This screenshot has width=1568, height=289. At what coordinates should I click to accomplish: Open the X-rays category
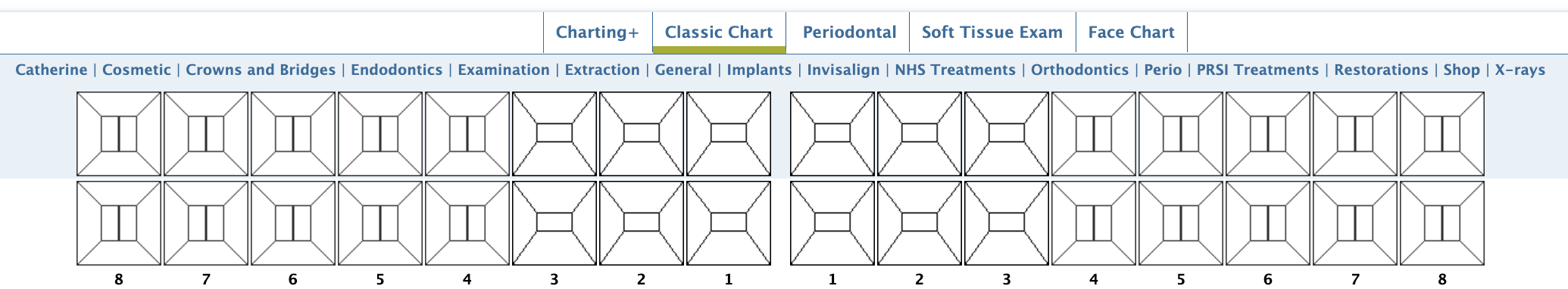click(x=1520, y=70)
